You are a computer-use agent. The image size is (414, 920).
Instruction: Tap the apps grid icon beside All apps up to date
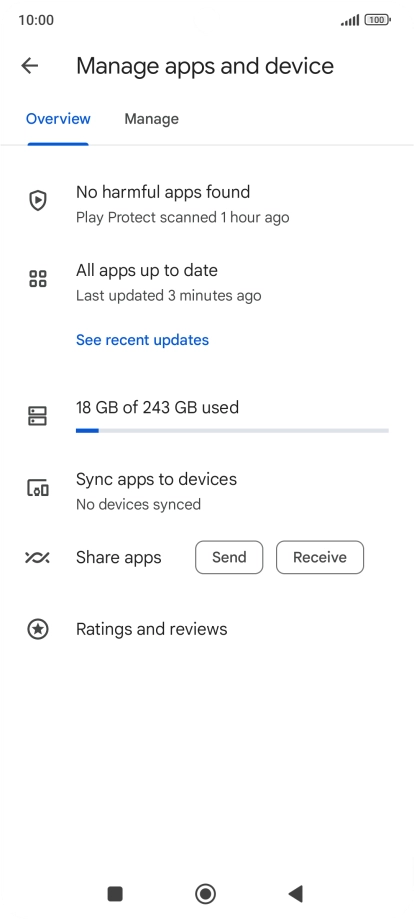pos(38,279)
